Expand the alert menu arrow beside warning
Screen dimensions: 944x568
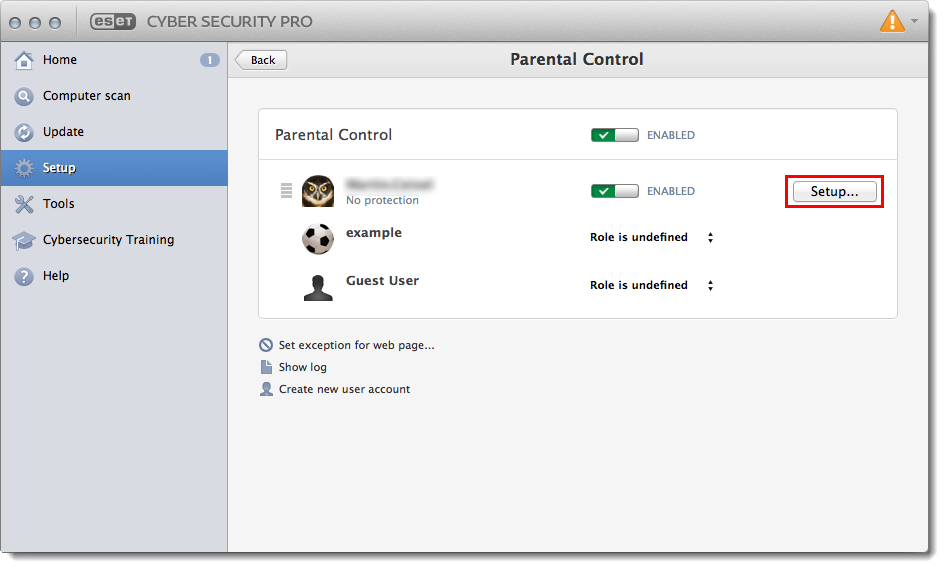pos(914,21)
